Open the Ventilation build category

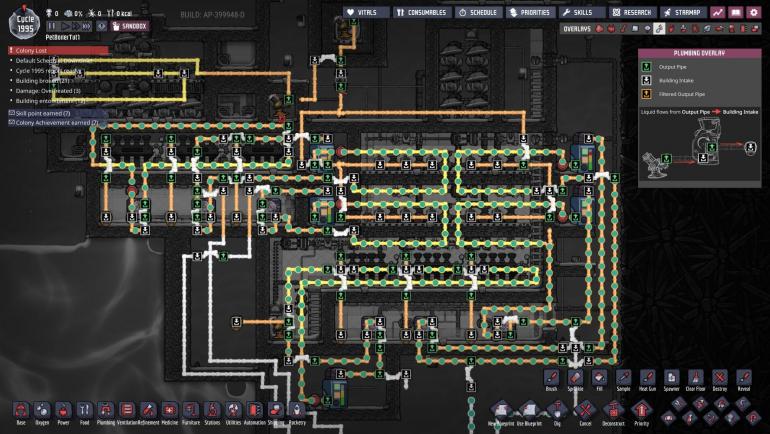pos(127,410)
